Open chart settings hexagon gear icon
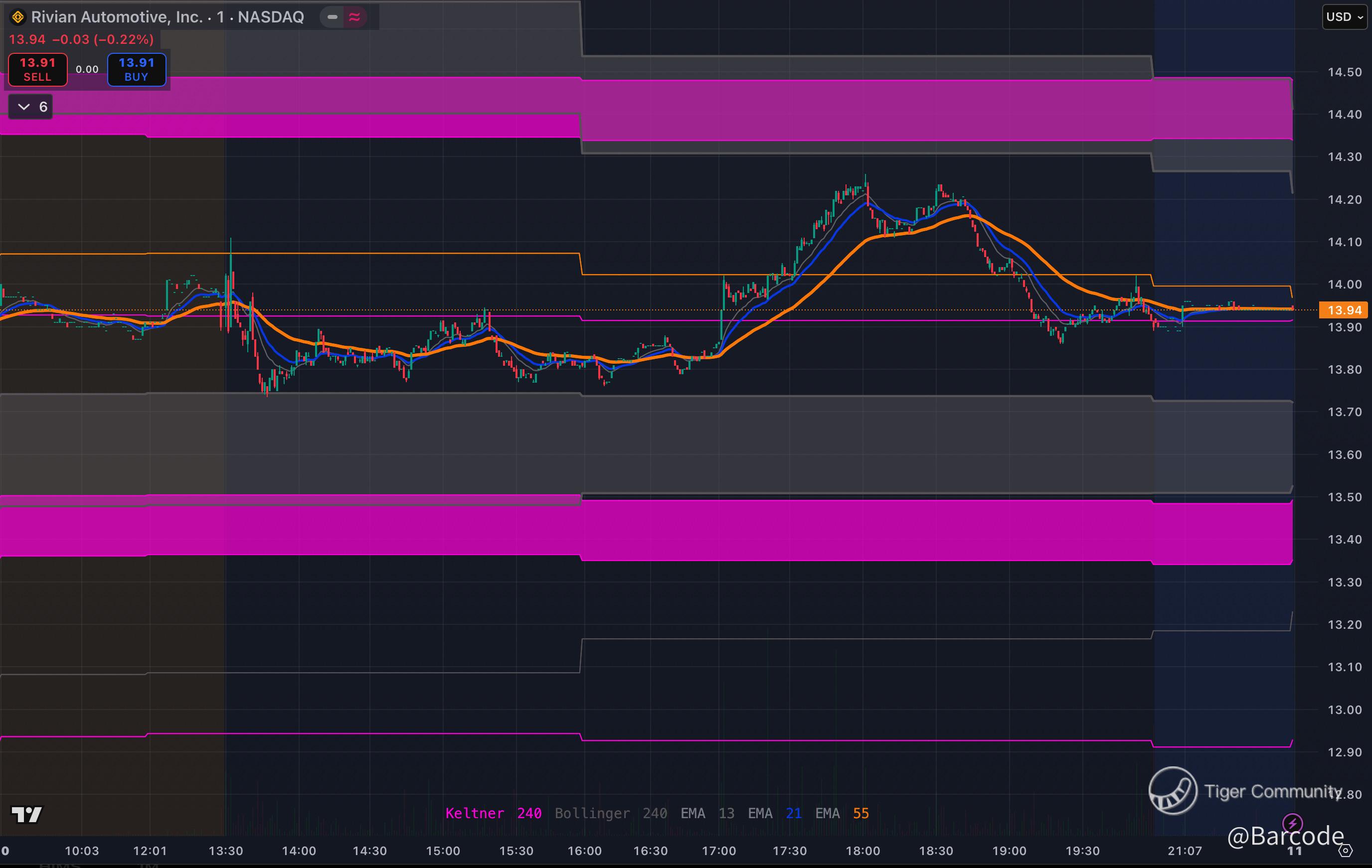1372x868 pixels. (x=1345, y=851)
